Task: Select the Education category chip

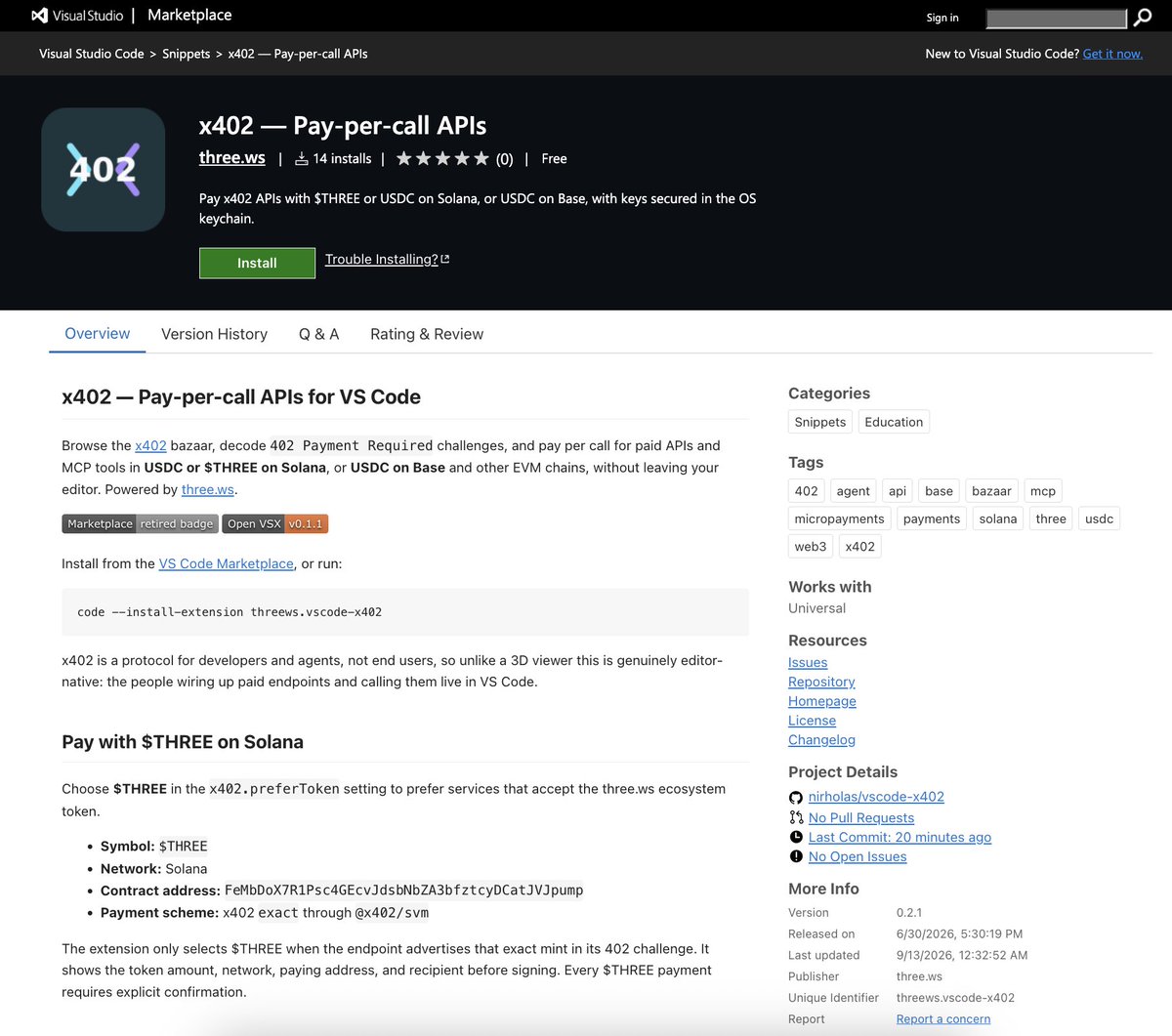Action: point(894,422)
